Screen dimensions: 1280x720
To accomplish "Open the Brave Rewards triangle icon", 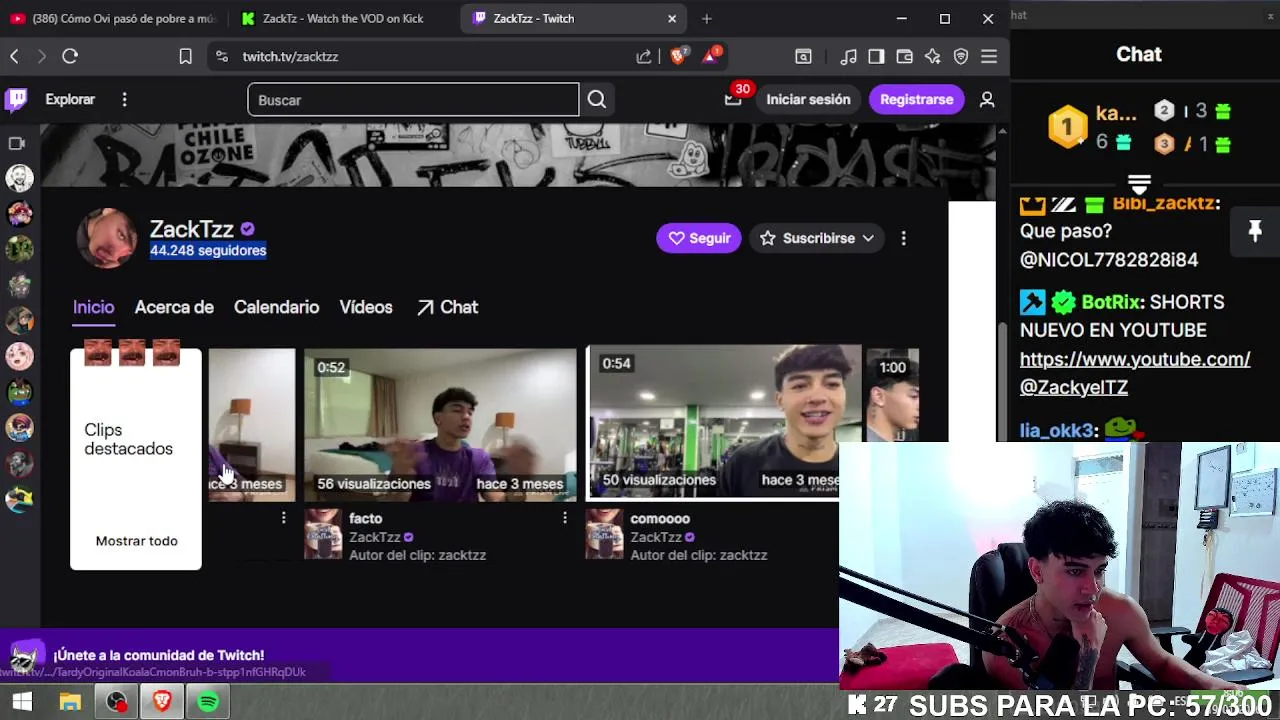I will (x=711, y=56).
